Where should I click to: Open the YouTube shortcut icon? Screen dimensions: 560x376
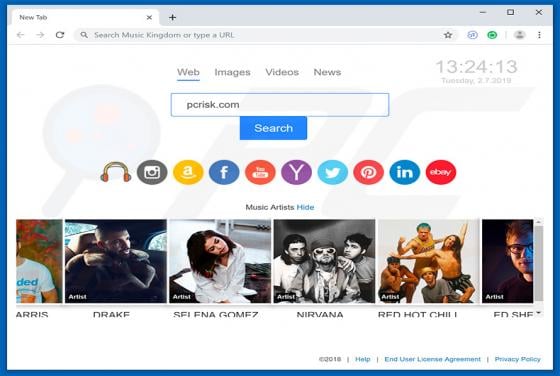260,172
